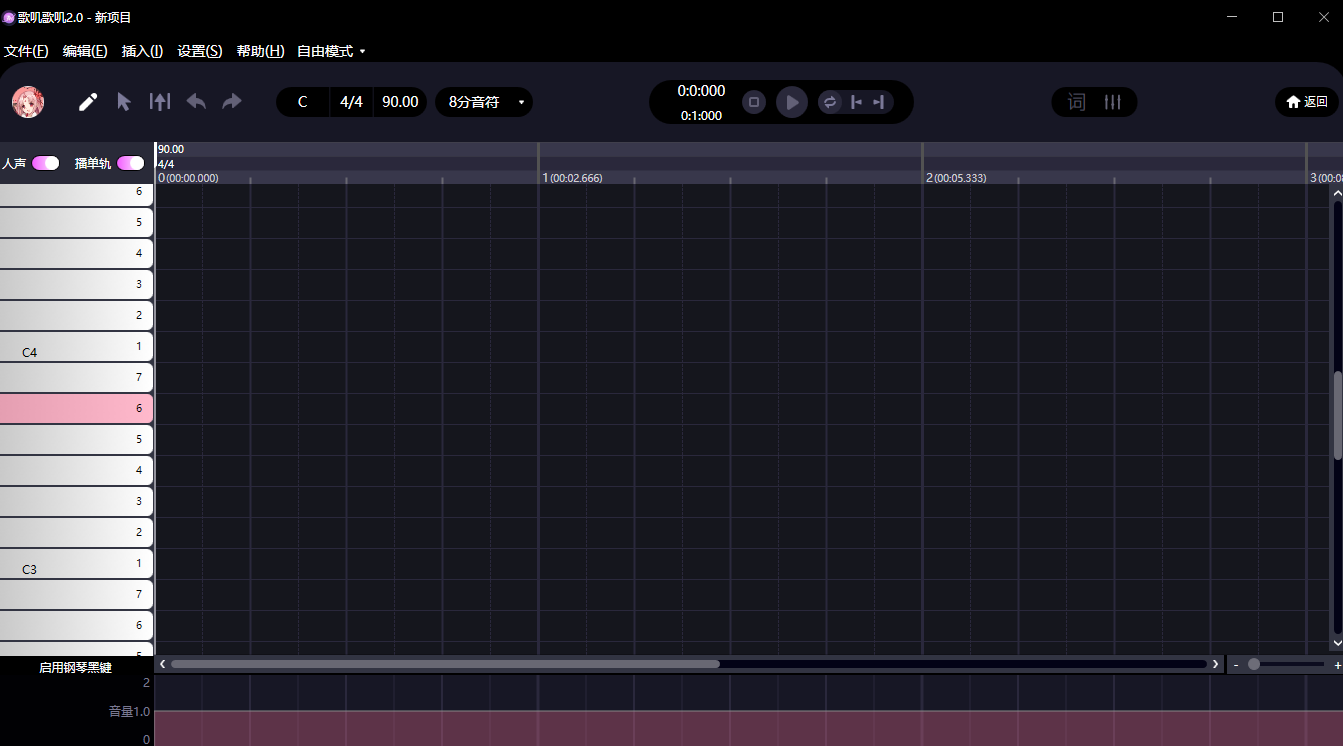
Task: Click the redo arrow icon
Action: (232, 102)
